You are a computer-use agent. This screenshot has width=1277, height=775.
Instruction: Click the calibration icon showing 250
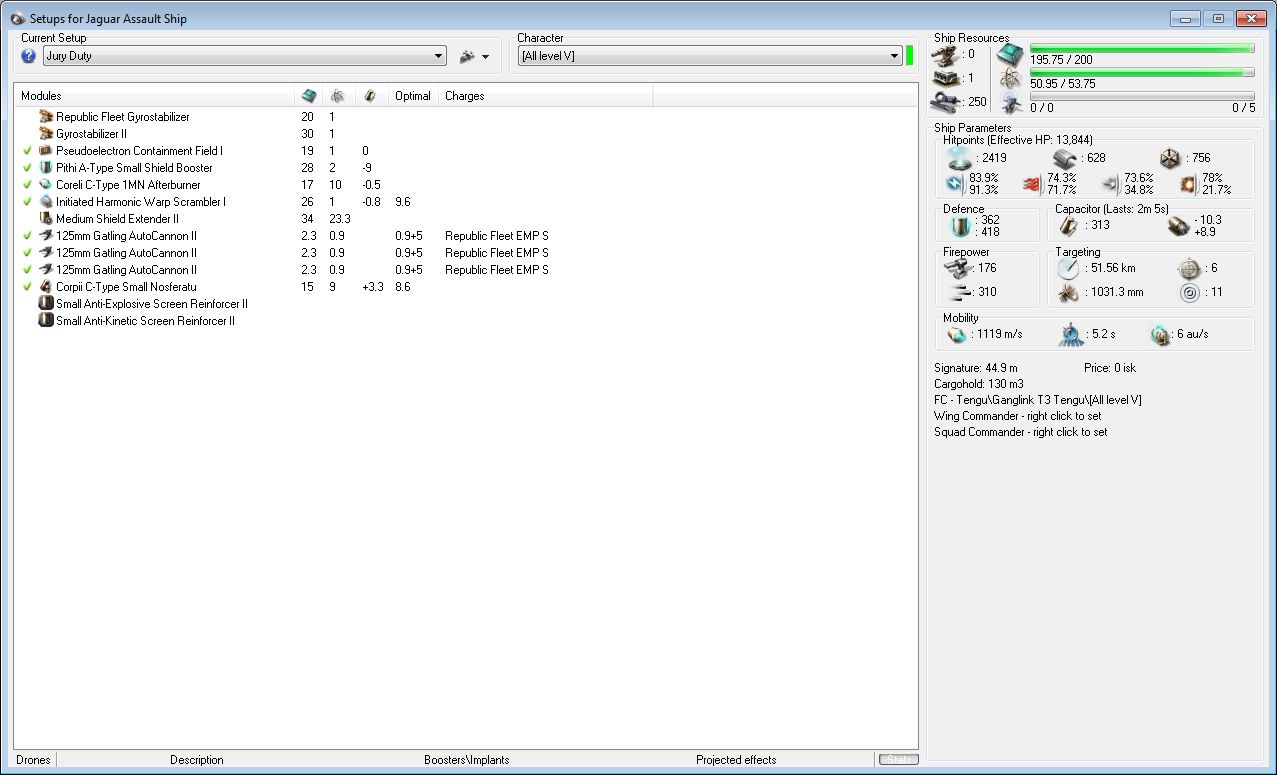coord(946,101)
